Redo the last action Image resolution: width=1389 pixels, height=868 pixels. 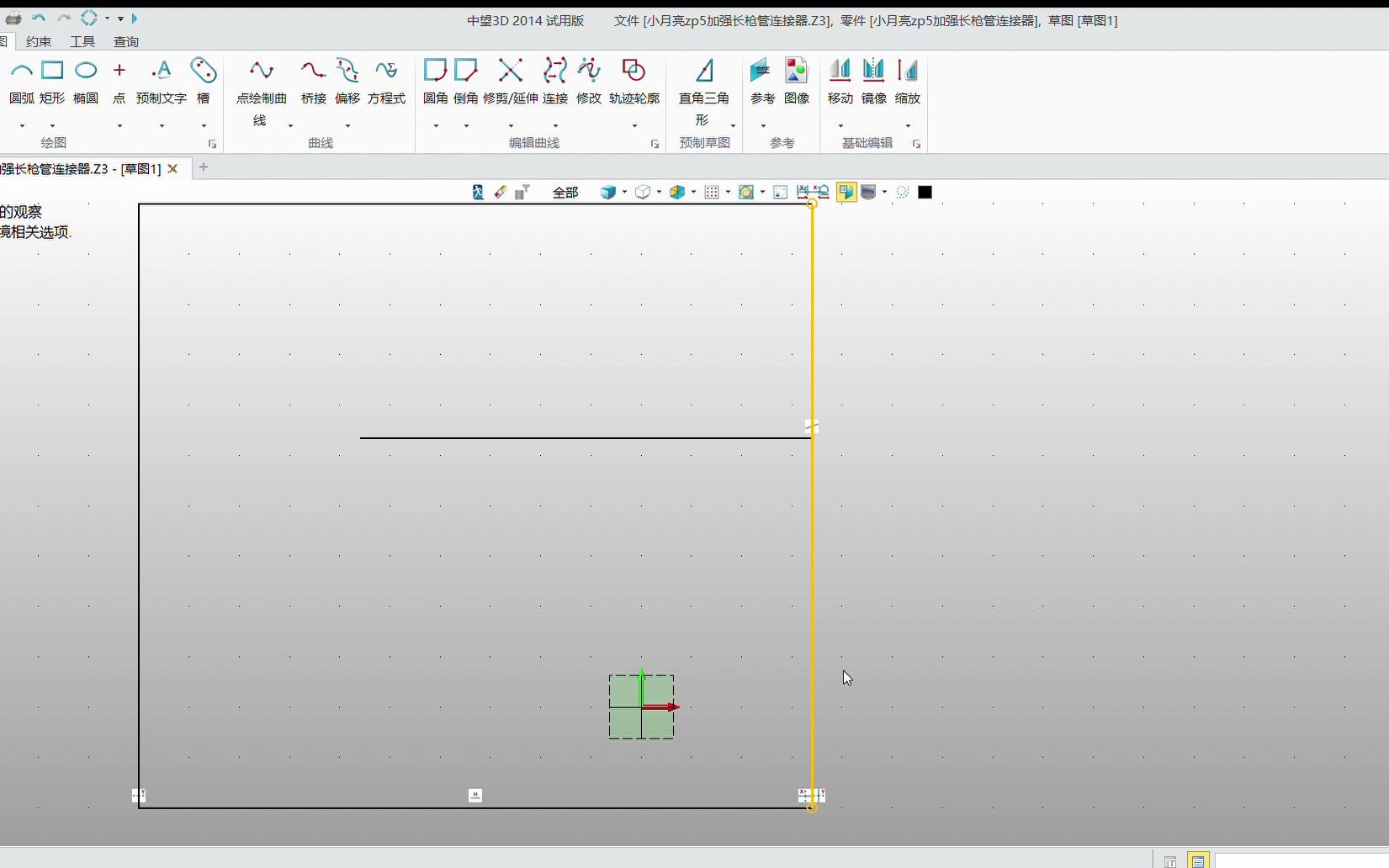(64, 18)
